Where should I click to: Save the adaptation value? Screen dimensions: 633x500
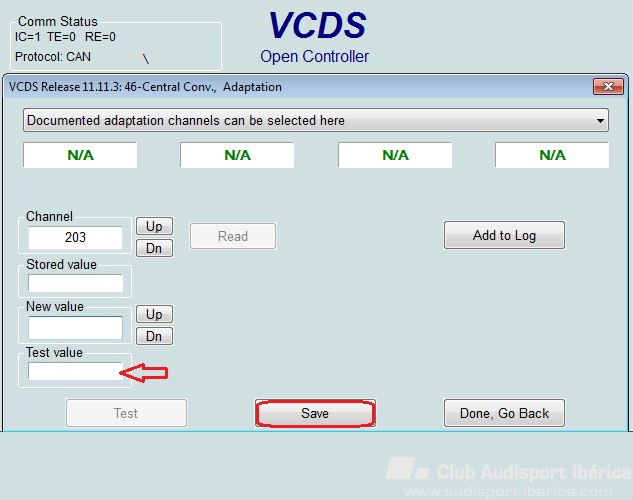(x=315, y=413)
